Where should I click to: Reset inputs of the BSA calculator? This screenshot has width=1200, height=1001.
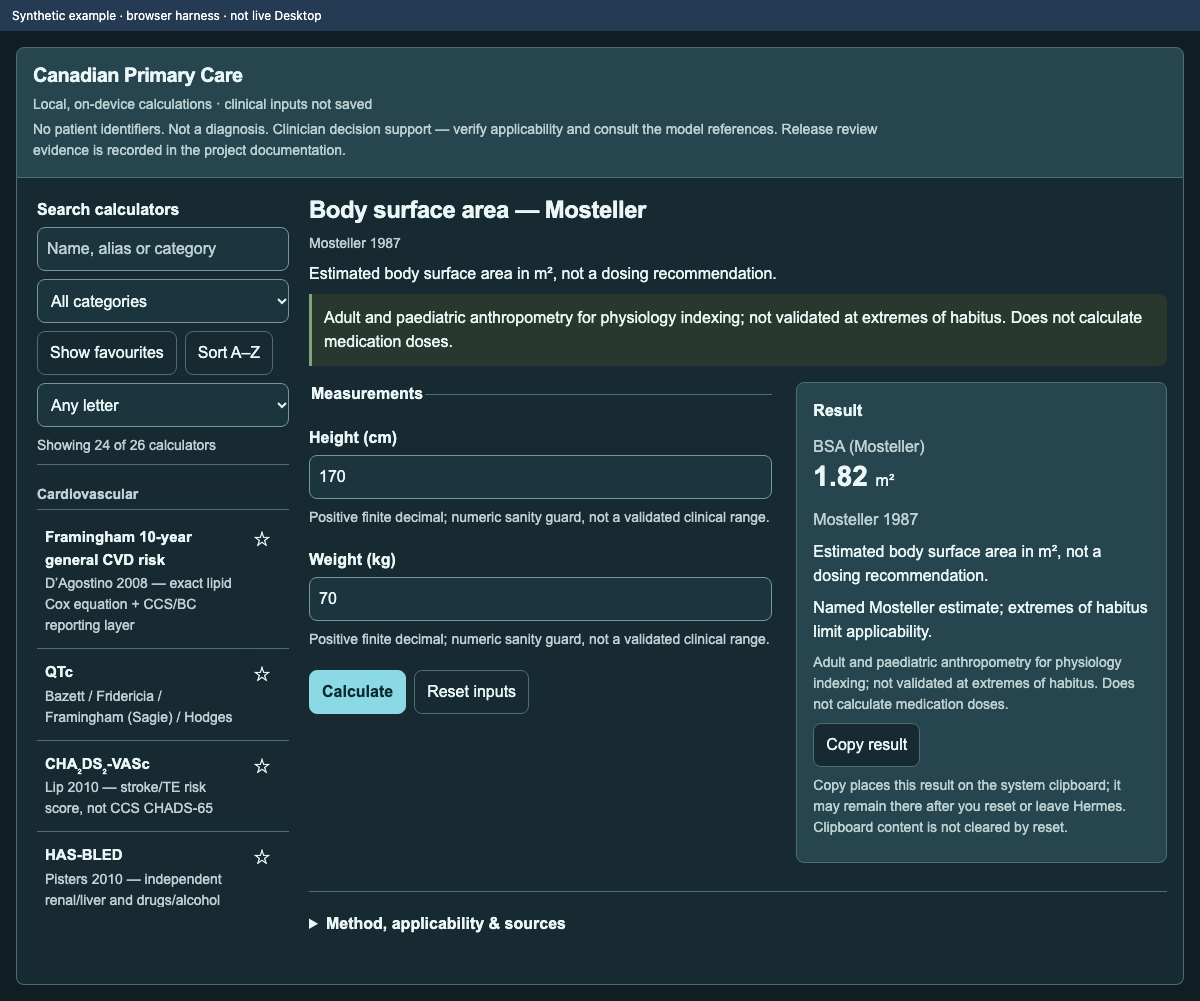[x=471, y=692]
